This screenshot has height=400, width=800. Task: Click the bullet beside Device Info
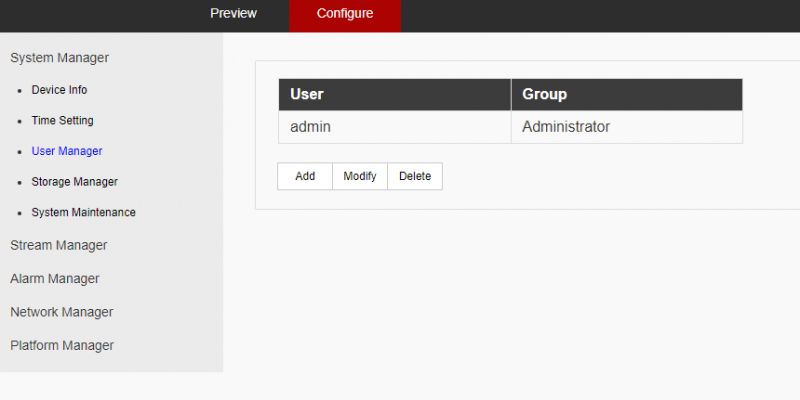point(19,91)
